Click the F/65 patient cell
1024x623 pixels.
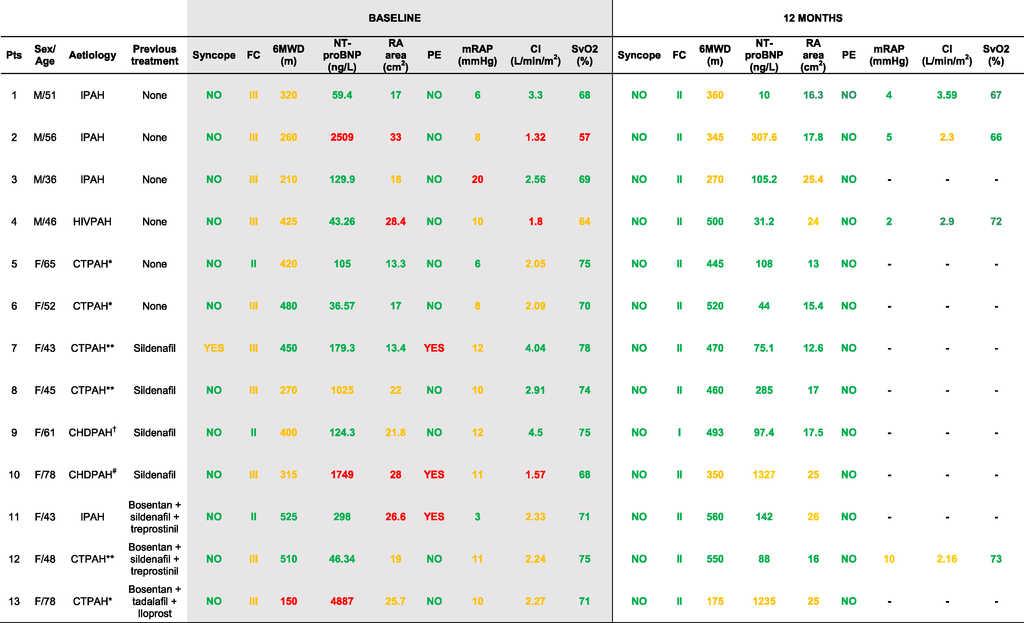pyautogui.click(x=46, y=264)
